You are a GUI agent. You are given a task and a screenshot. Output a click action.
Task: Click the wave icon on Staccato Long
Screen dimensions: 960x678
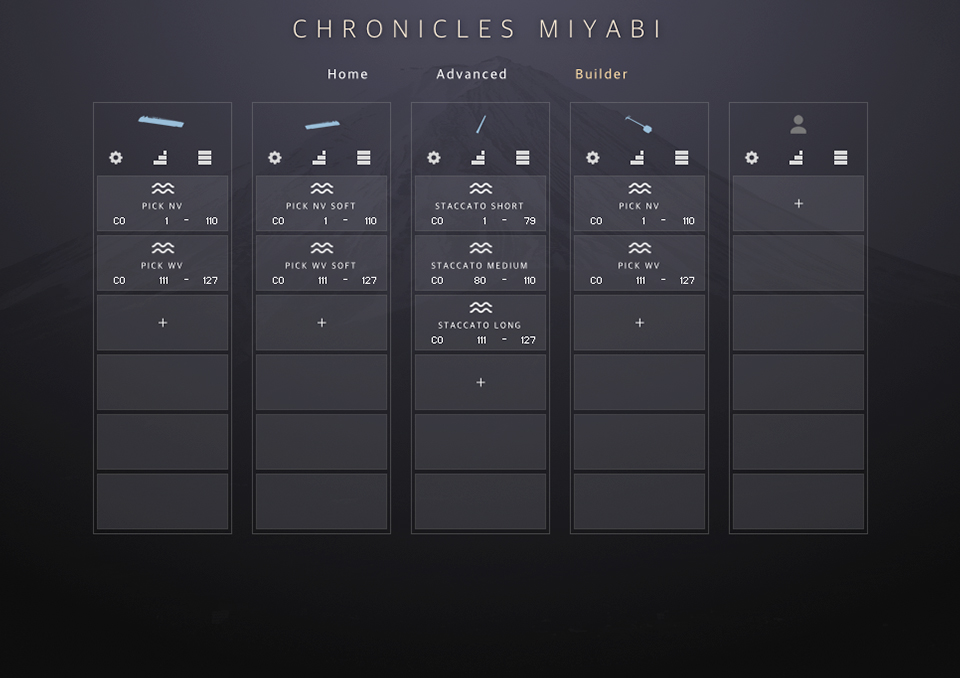481,308
